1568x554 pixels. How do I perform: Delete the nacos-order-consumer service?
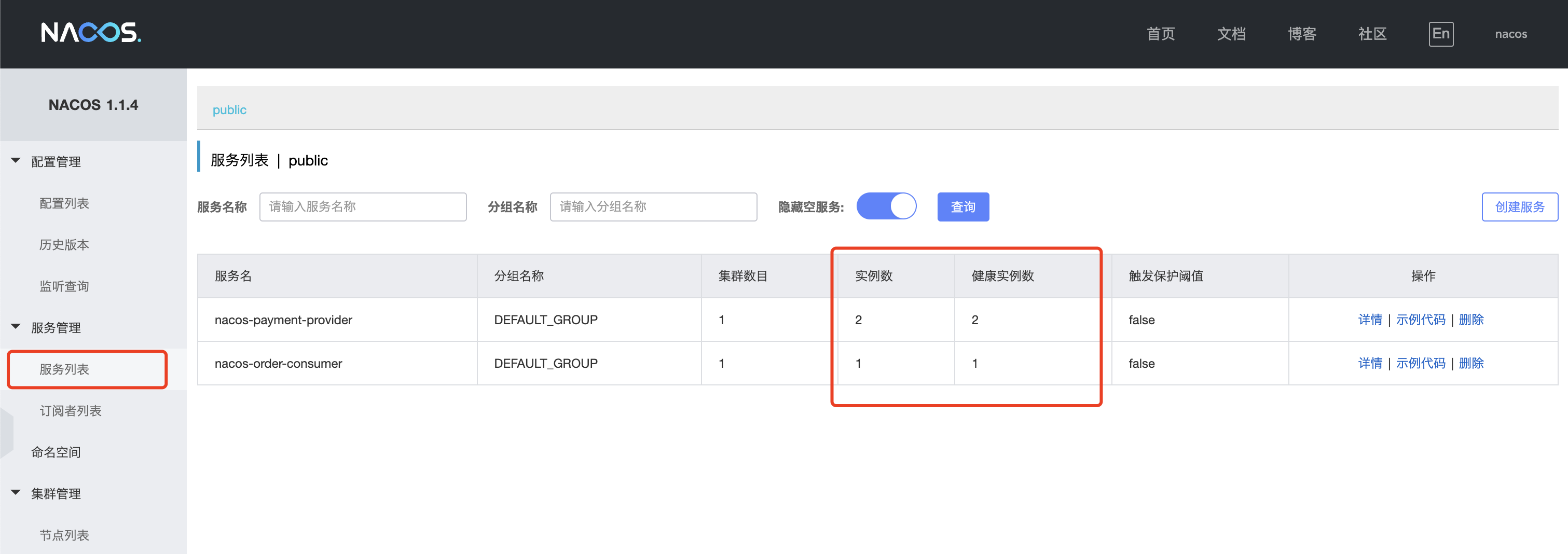pyautogui.click(x=1470, y=364)
